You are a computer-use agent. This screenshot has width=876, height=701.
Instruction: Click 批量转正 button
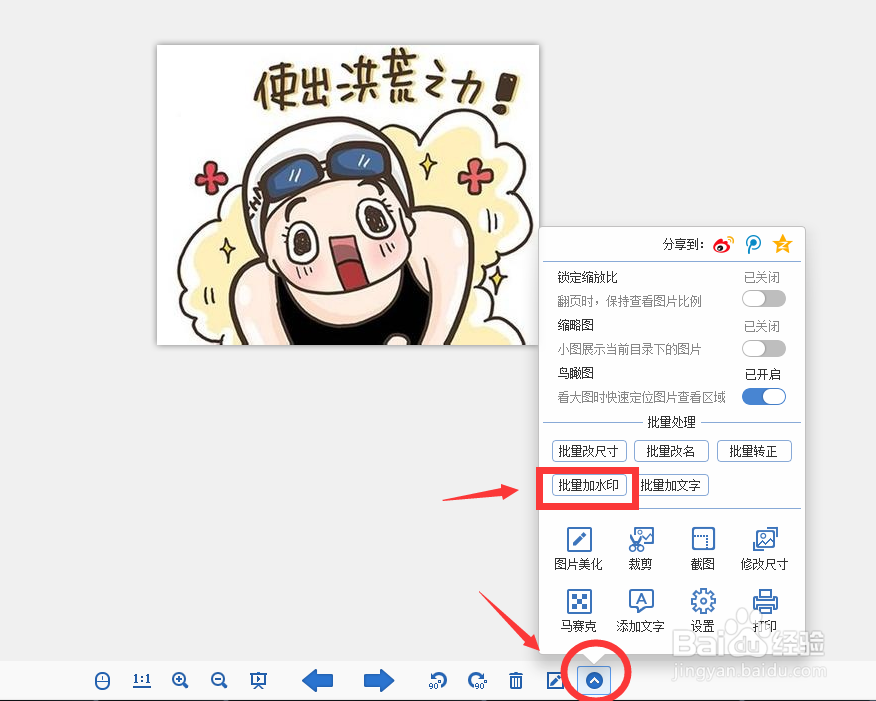click(x=754, y=451)
